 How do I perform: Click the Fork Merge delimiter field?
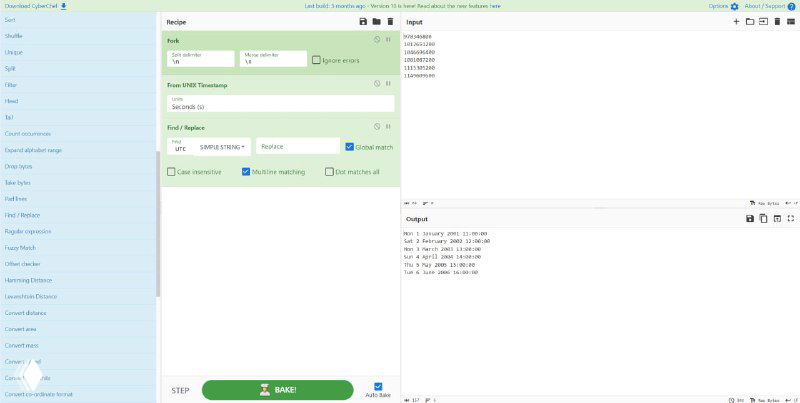(273, 59)
